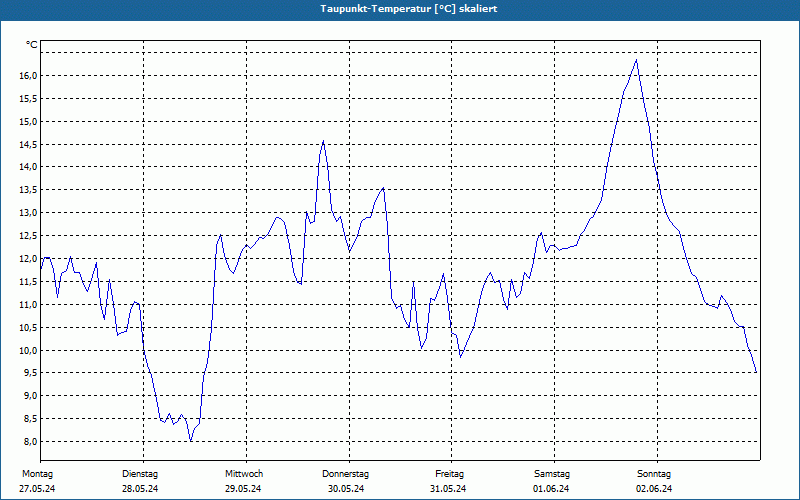Screen dimensions: 800x500
Task: Click the 13,0 y-axis value
Action: pyautogui.click(x=28, y=213)
